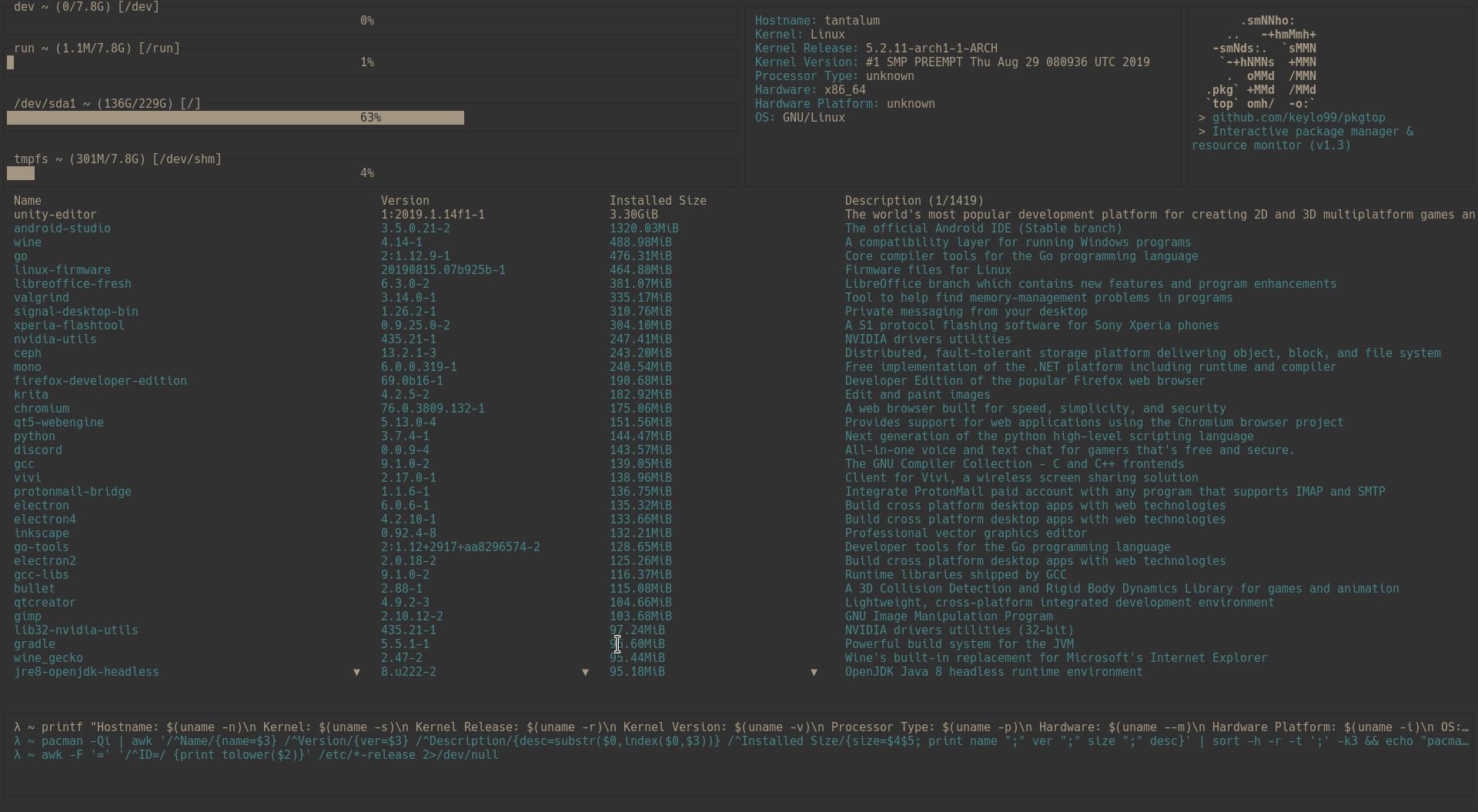Select electron2 package name
Screen dimensions: 1478x812
pyautogui.click(x=45, y=561)
